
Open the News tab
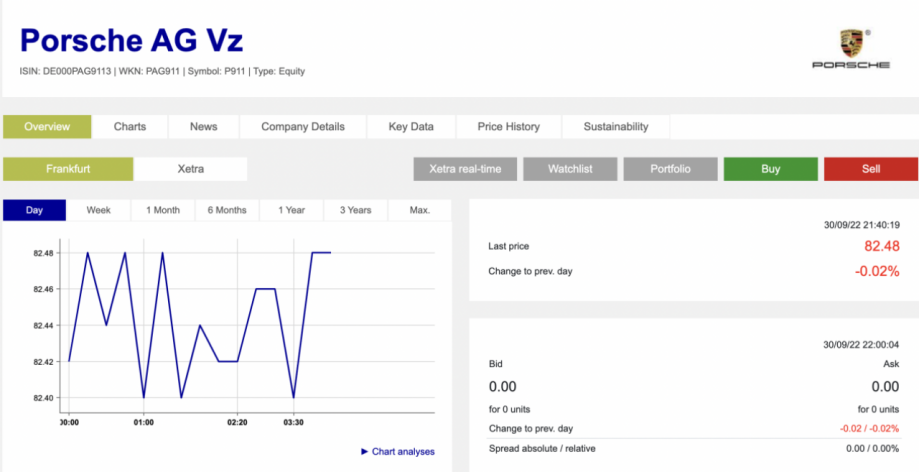[x=203, y=127]
